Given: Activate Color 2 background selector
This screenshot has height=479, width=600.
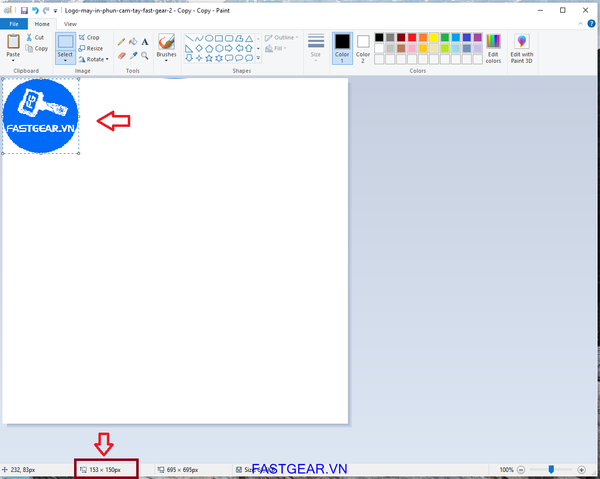Looking at the screenshot, I should (x=363, y=48).
